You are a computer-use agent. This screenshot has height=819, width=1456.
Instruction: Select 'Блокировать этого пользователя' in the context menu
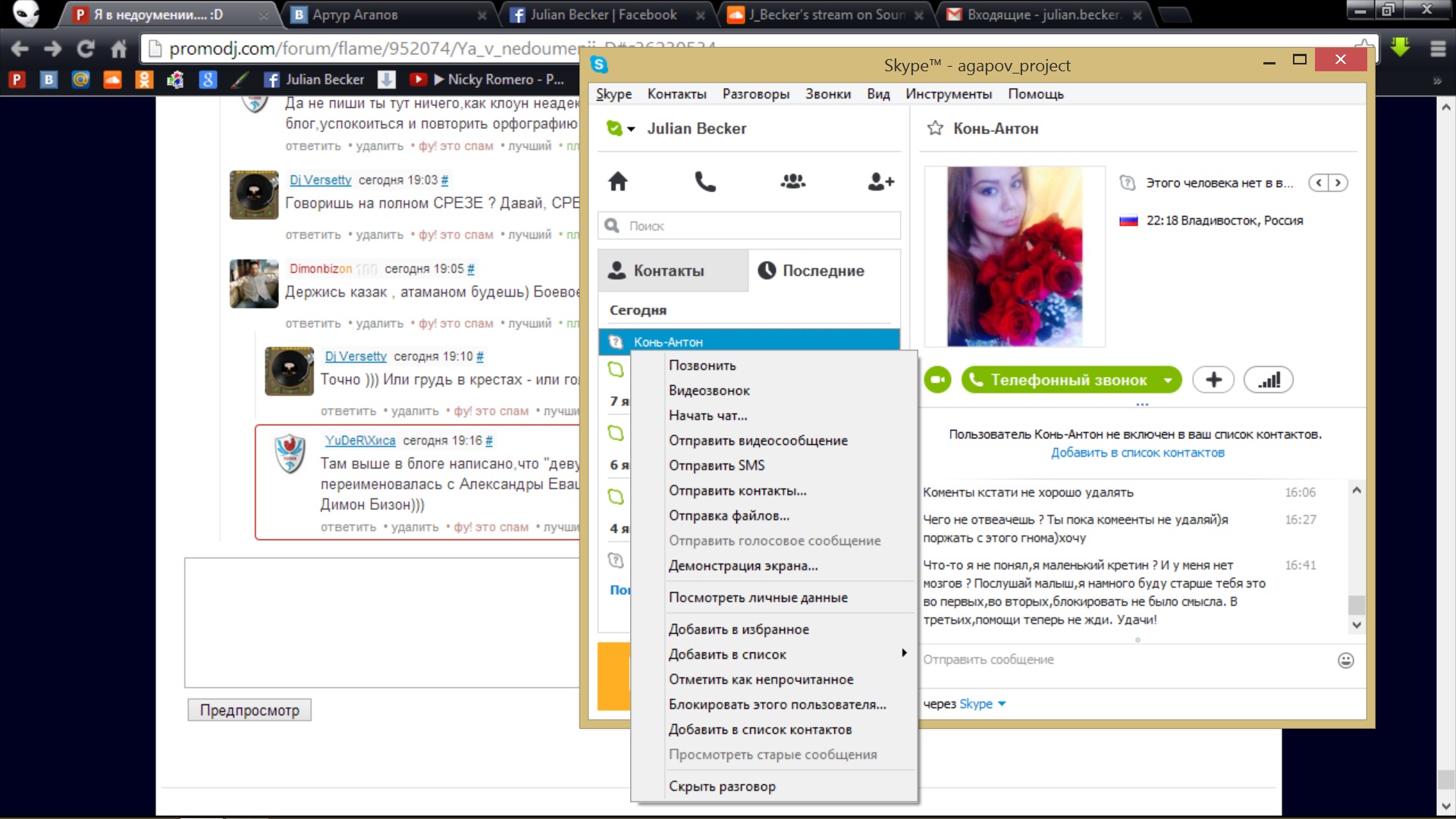coord(777,704)
